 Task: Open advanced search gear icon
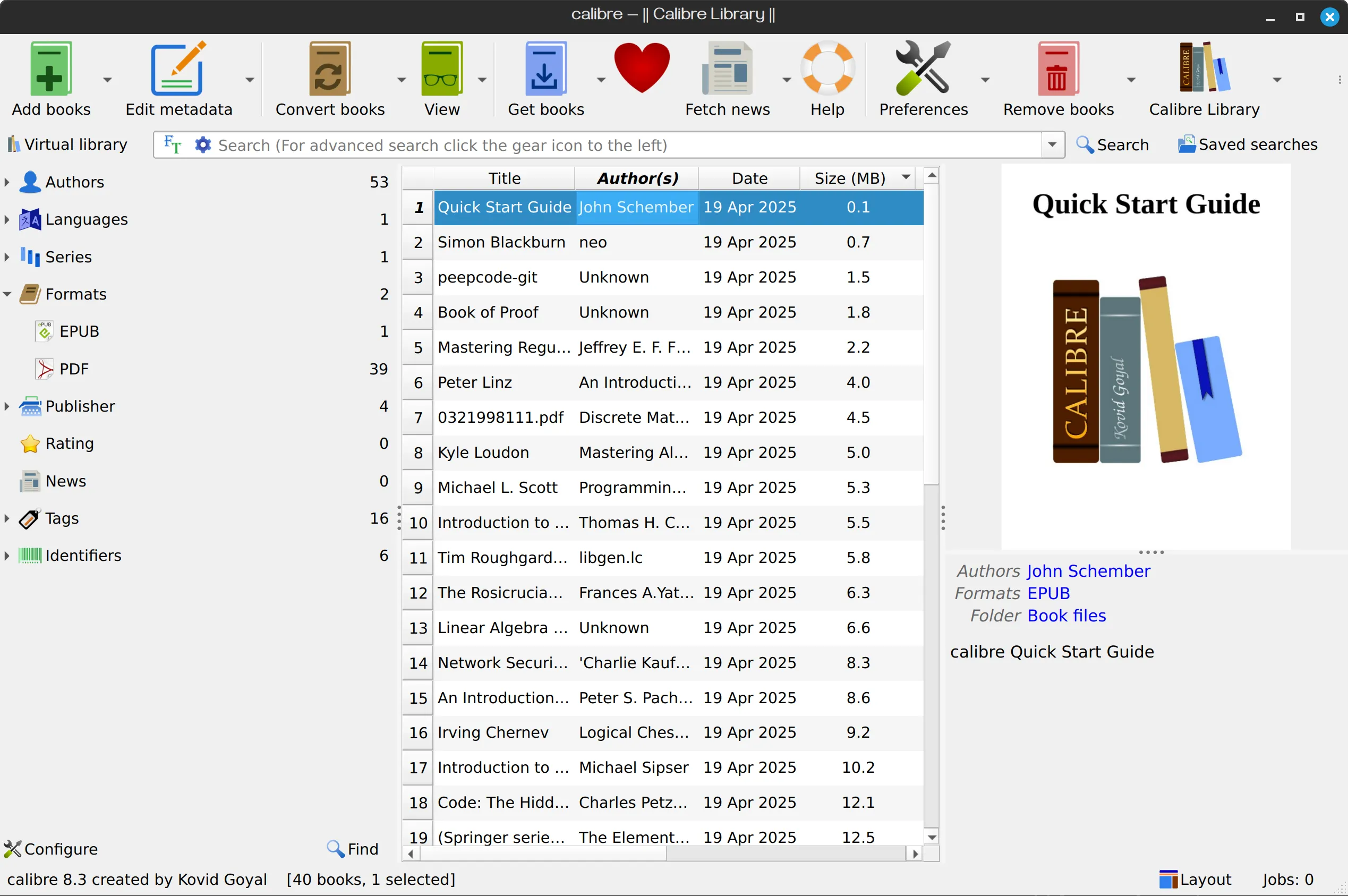(x=203, y=144)
